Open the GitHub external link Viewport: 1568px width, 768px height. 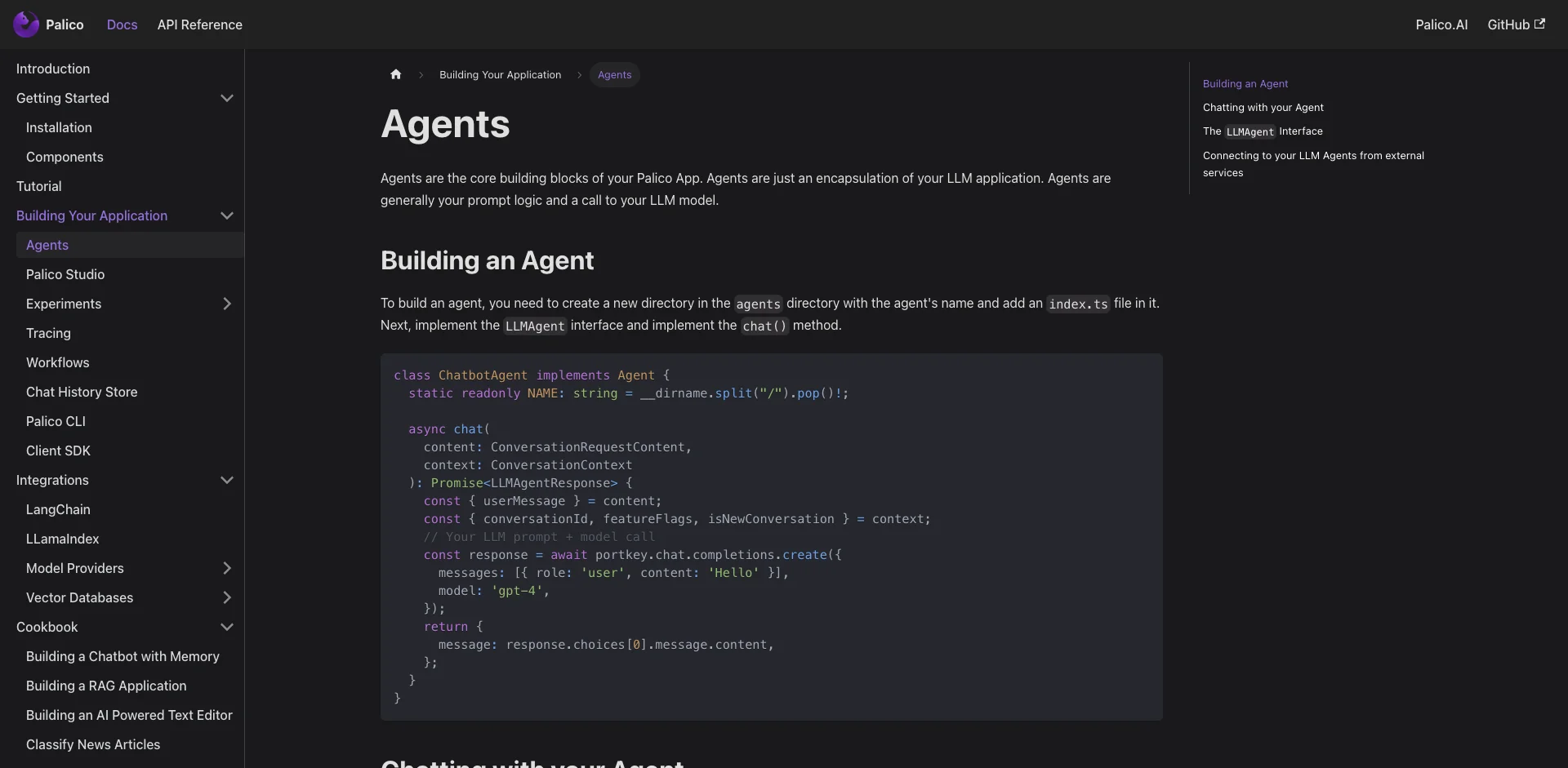pos(1516,24)
